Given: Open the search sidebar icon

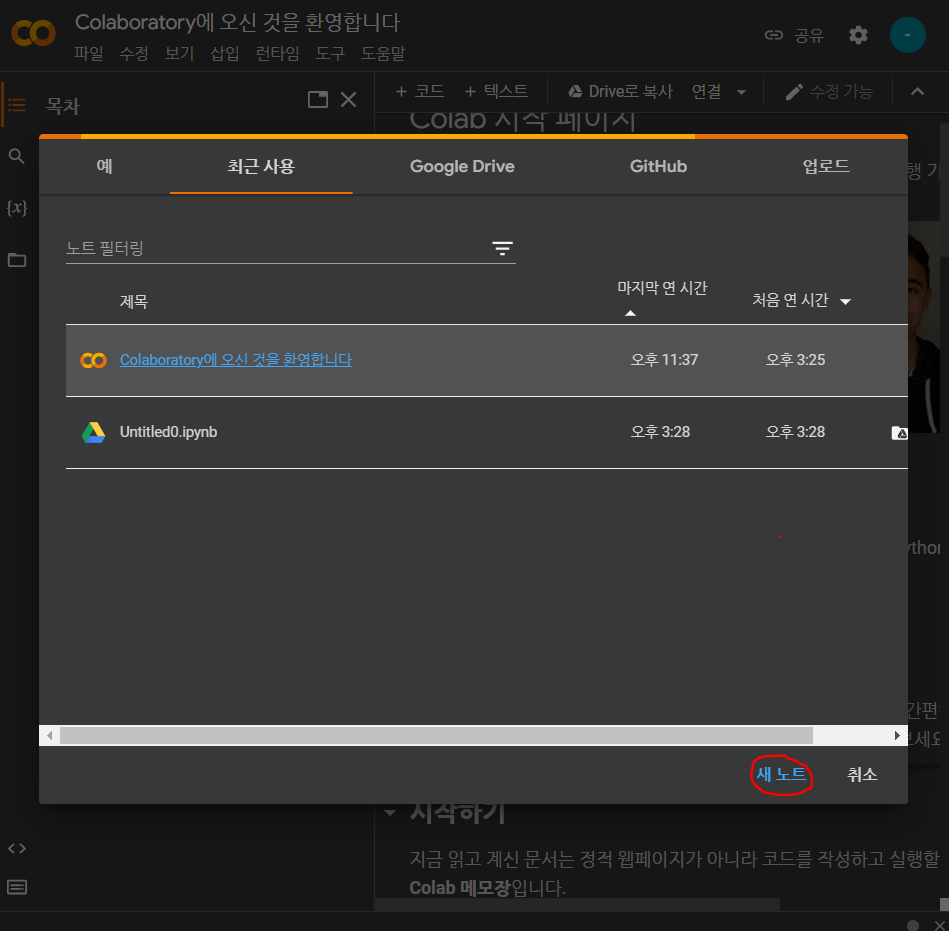Looking at the screenshot, I should tap(16, 156).
